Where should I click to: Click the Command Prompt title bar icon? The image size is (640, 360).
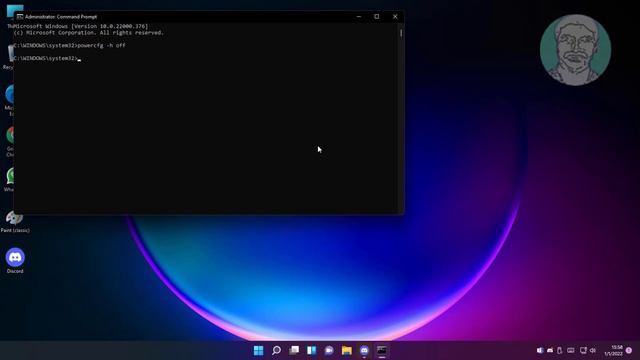point(20,17)
